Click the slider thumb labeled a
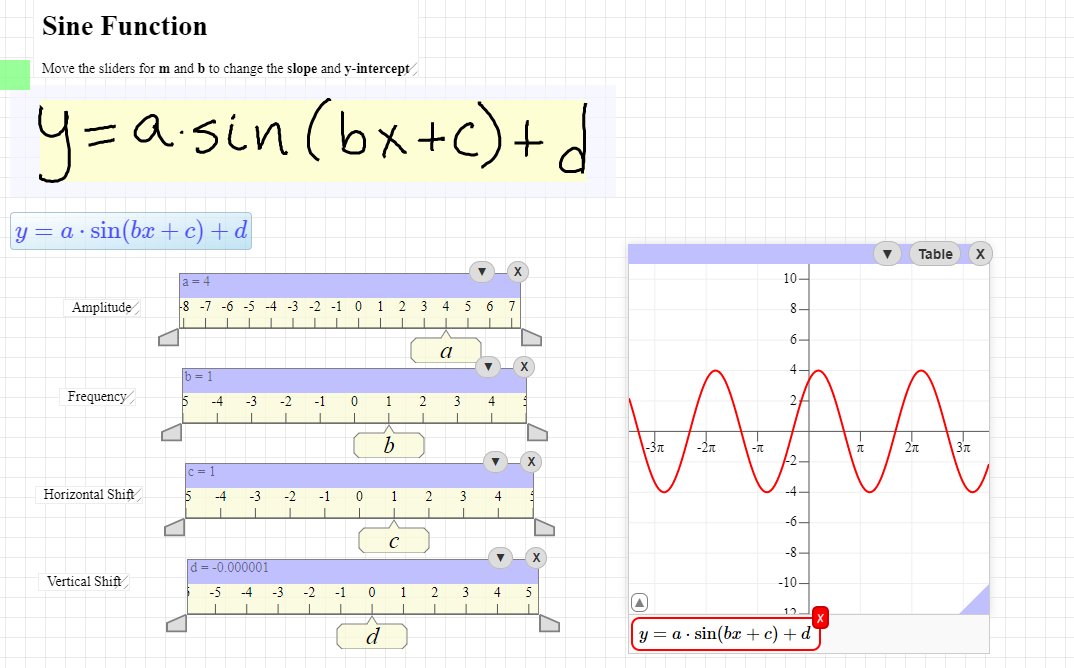 (x=446, y=350)
